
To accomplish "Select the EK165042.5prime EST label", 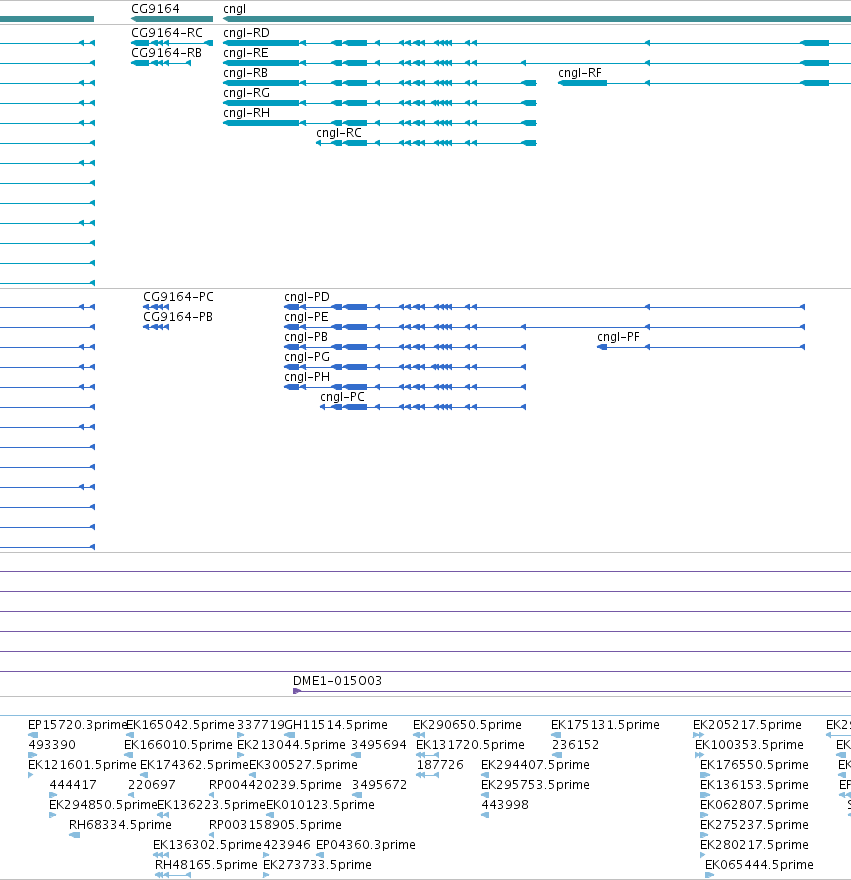I will tap(180, 725).
